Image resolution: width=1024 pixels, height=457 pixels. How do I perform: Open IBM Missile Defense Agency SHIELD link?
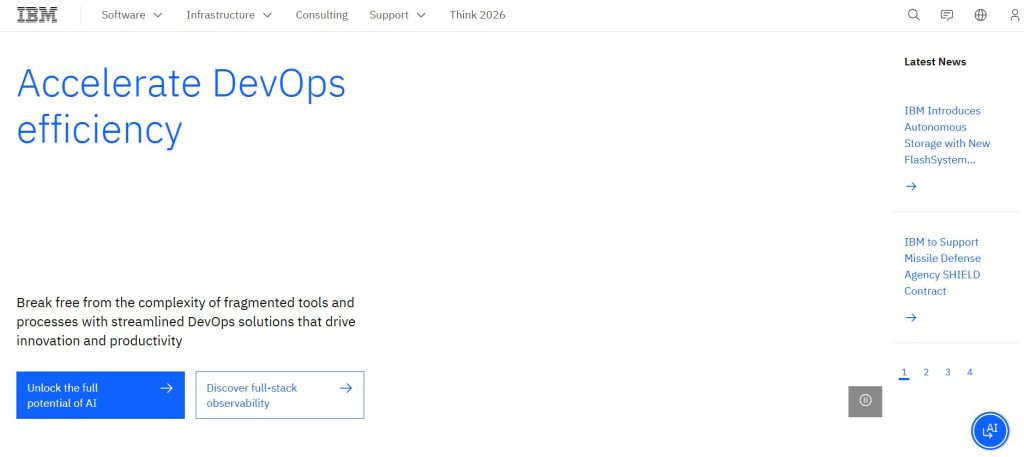click(942, 266)
